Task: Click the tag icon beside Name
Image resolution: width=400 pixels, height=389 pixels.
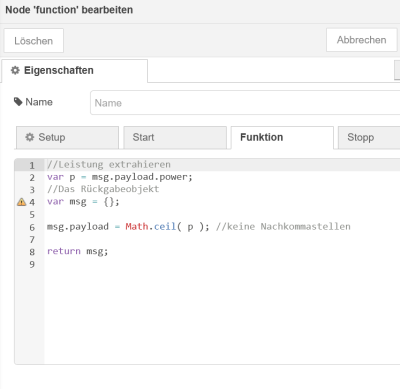Action: (18, 102)
